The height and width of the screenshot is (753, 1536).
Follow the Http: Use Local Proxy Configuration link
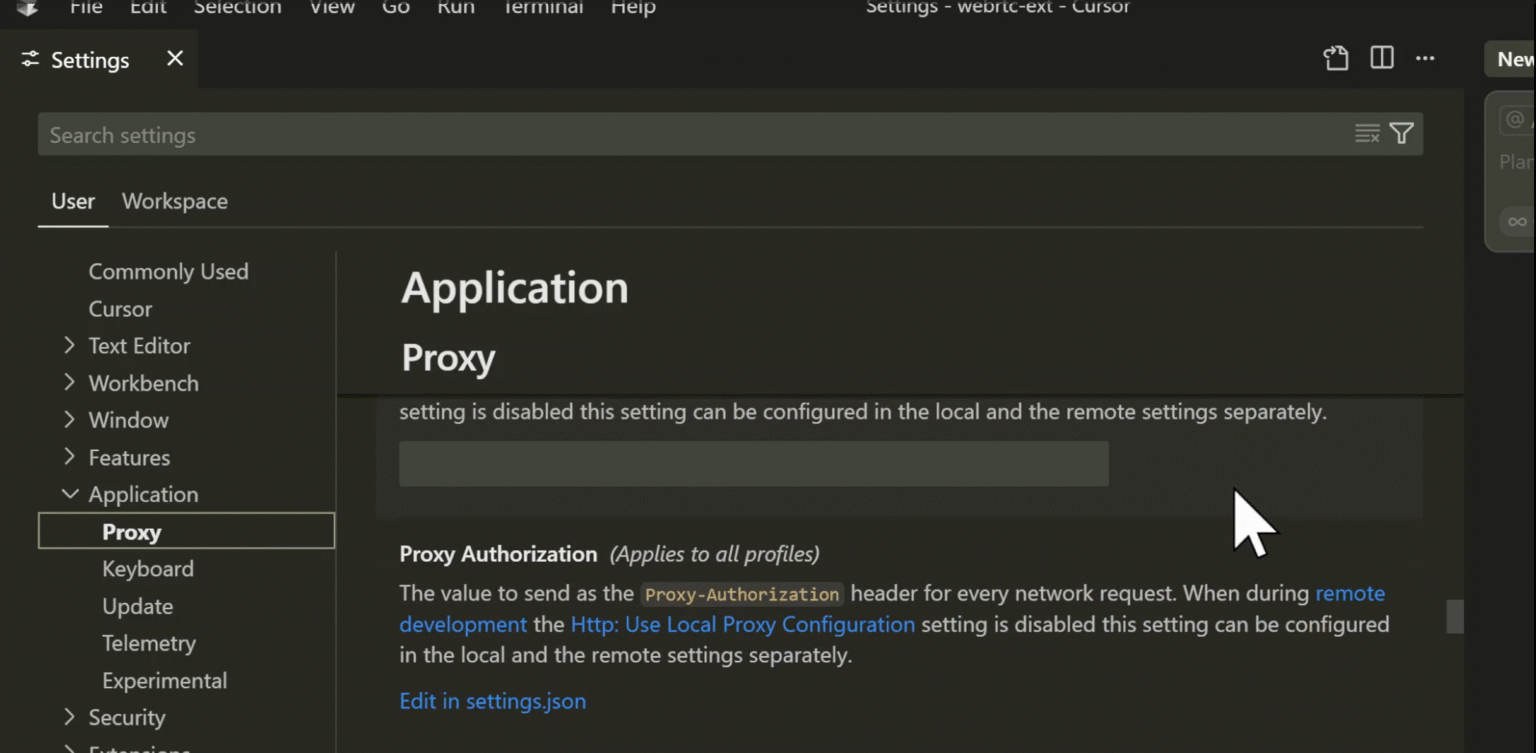(742, 625)
